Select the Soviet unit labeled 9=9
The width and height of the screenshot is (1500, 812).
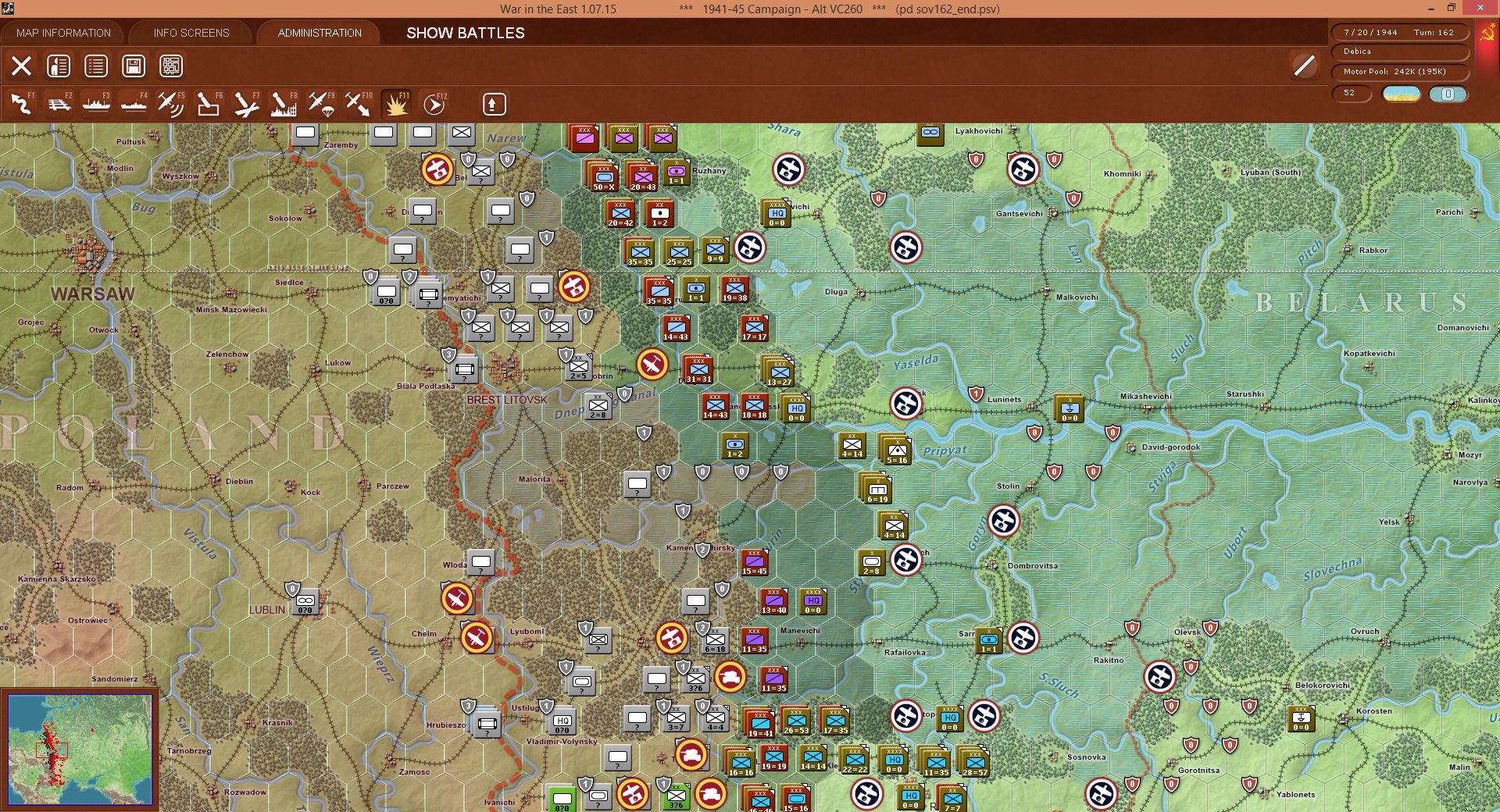point(715,250)
